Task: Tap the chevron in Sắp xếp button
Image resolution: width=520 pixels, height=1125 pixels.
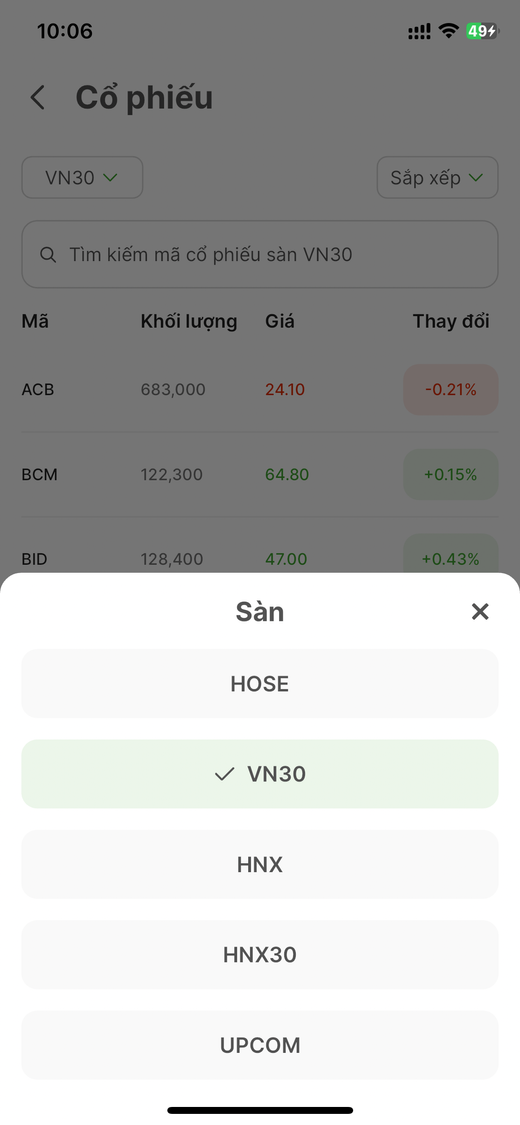Action: (x=476, y=178)
